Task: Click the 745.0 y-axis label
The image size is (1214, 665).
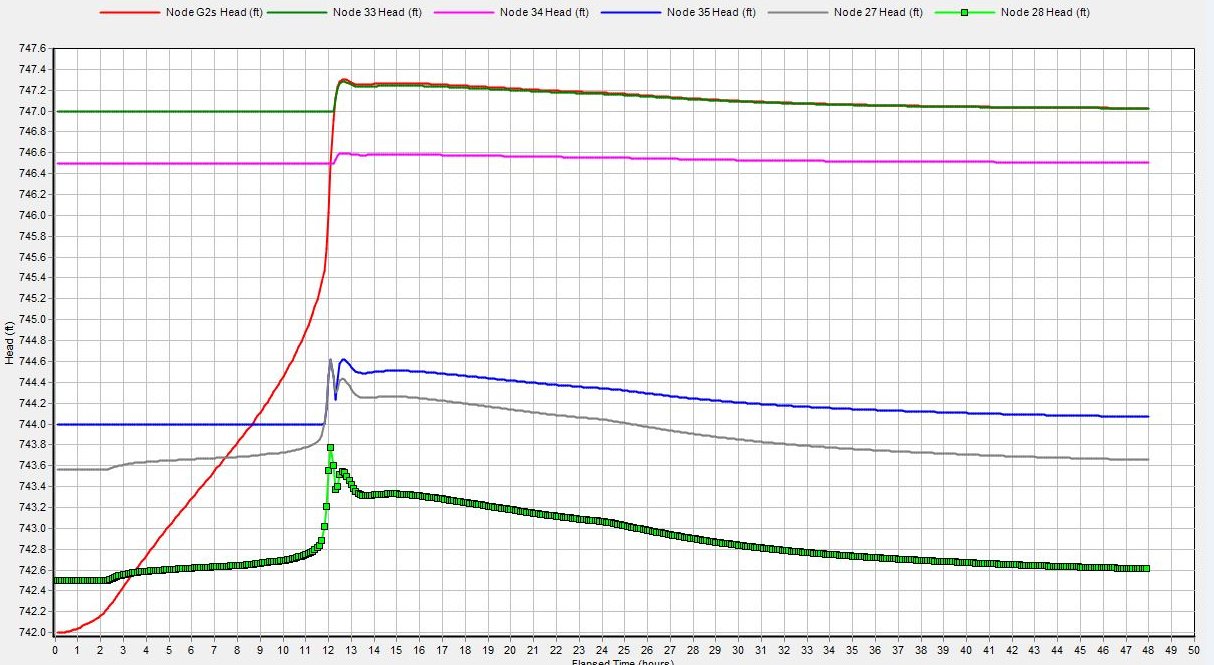Action: [x=33, y=320]
